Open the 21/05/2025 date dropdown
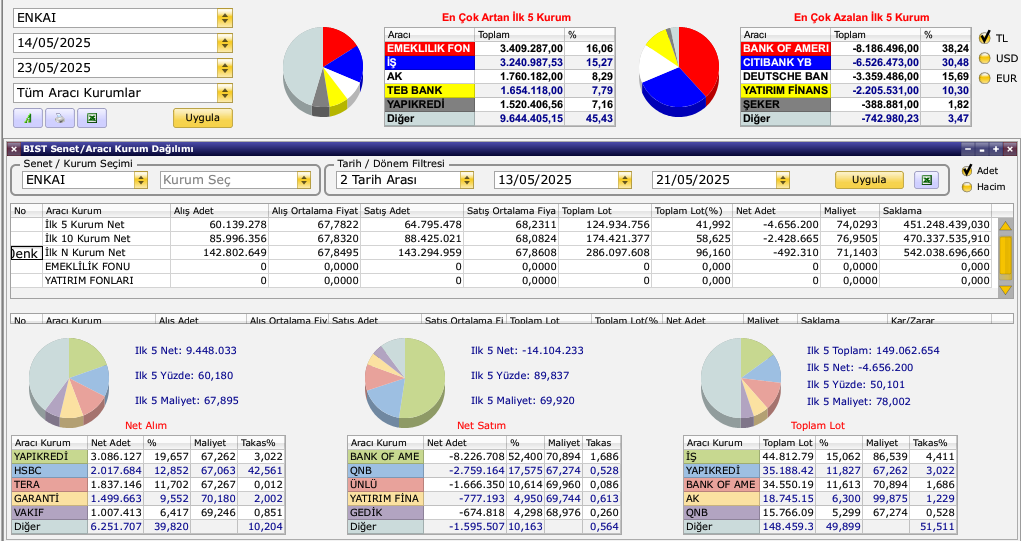 [783, 180]
